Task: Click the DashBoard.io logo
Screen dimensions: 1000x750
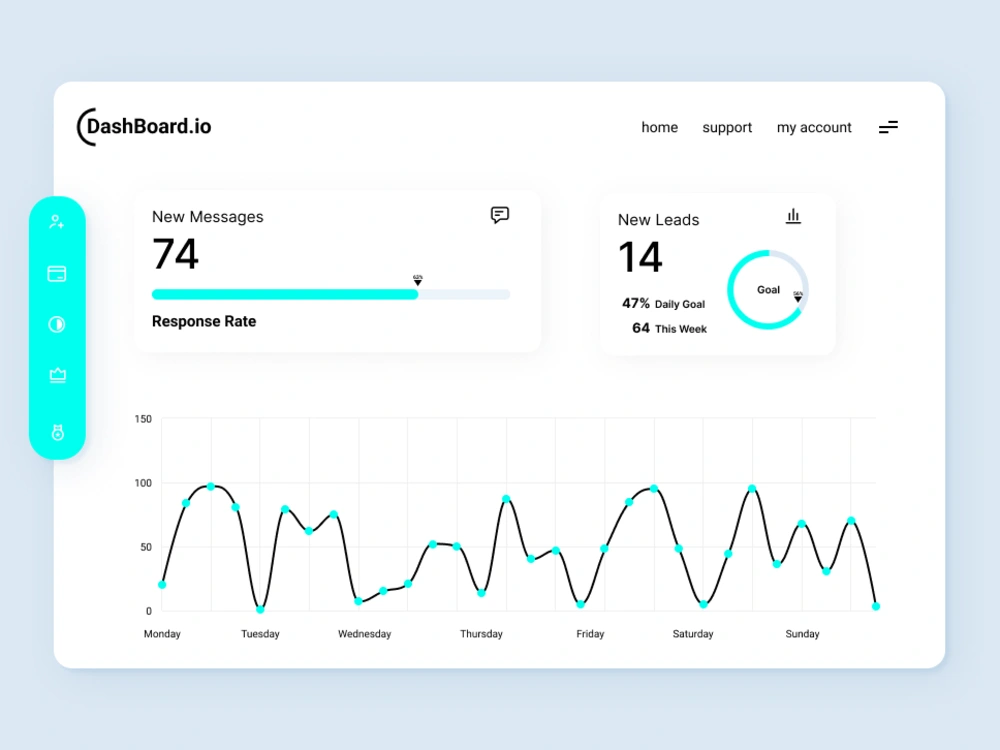Action: click(144, 126)
